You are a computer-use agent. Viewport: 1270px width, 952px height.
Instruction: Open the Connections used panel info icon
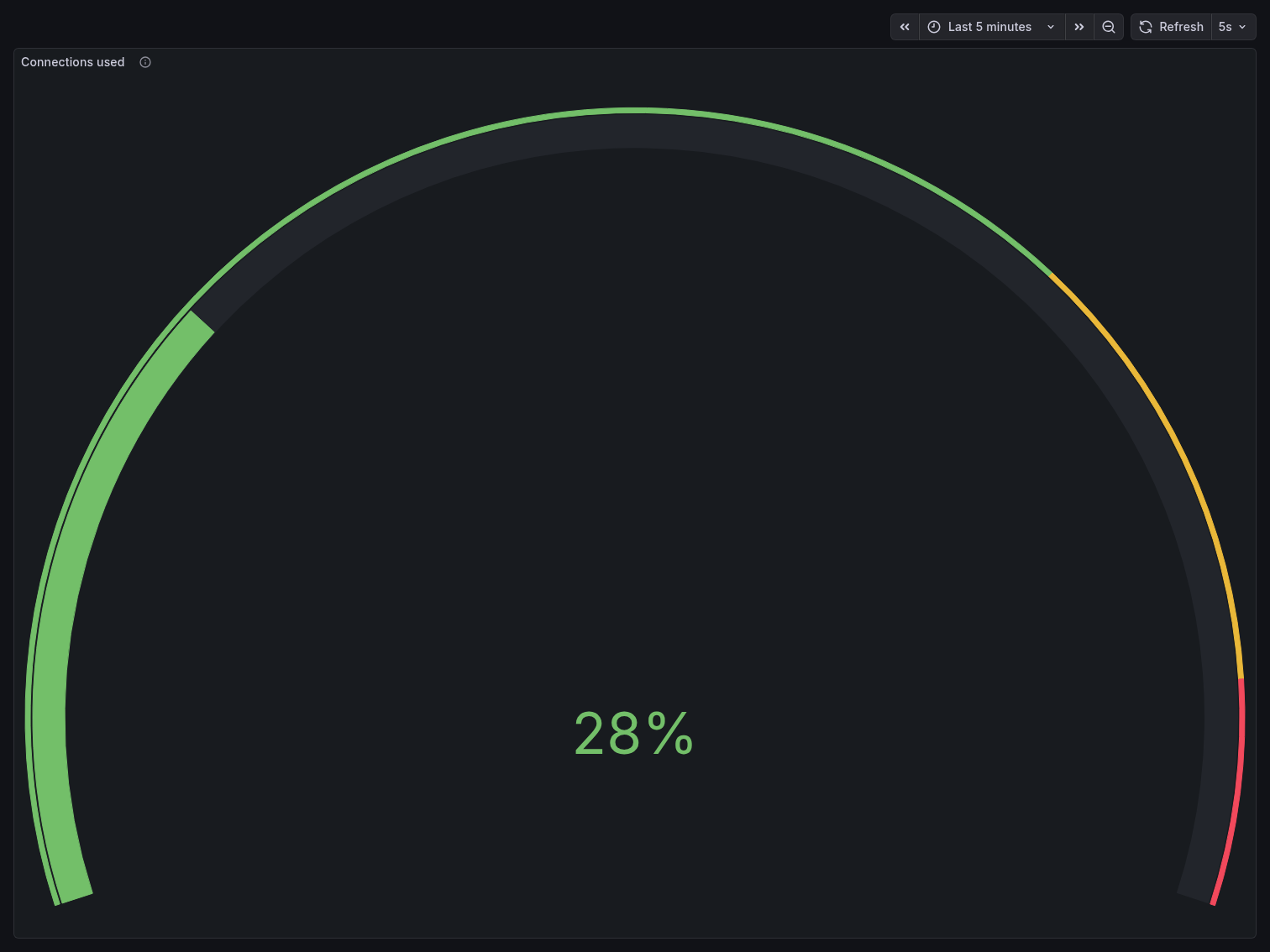coord(145,62)
